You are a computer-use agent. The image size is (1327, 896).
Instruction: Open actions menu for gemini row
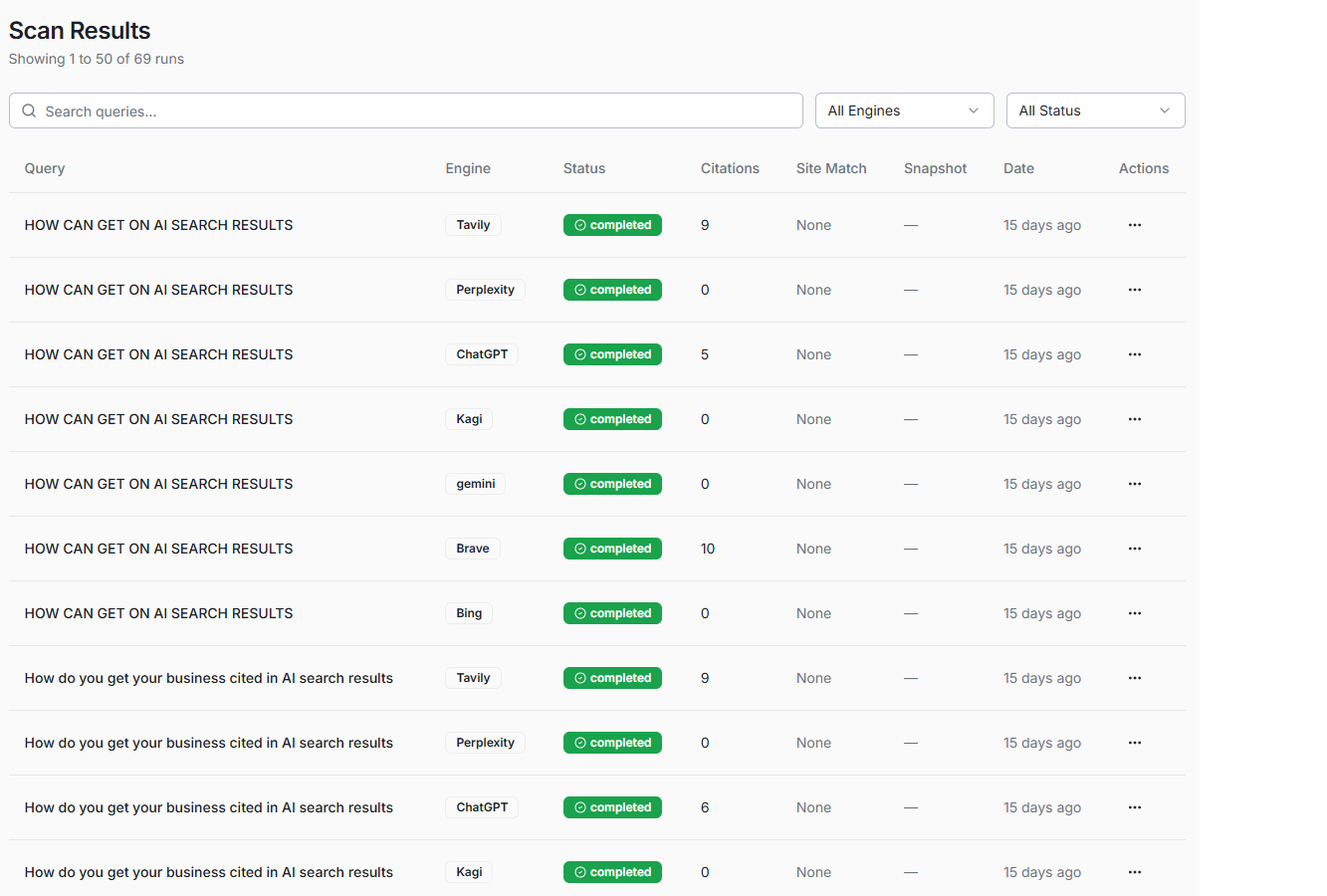pyautogui.click(x=1134, y=484)
